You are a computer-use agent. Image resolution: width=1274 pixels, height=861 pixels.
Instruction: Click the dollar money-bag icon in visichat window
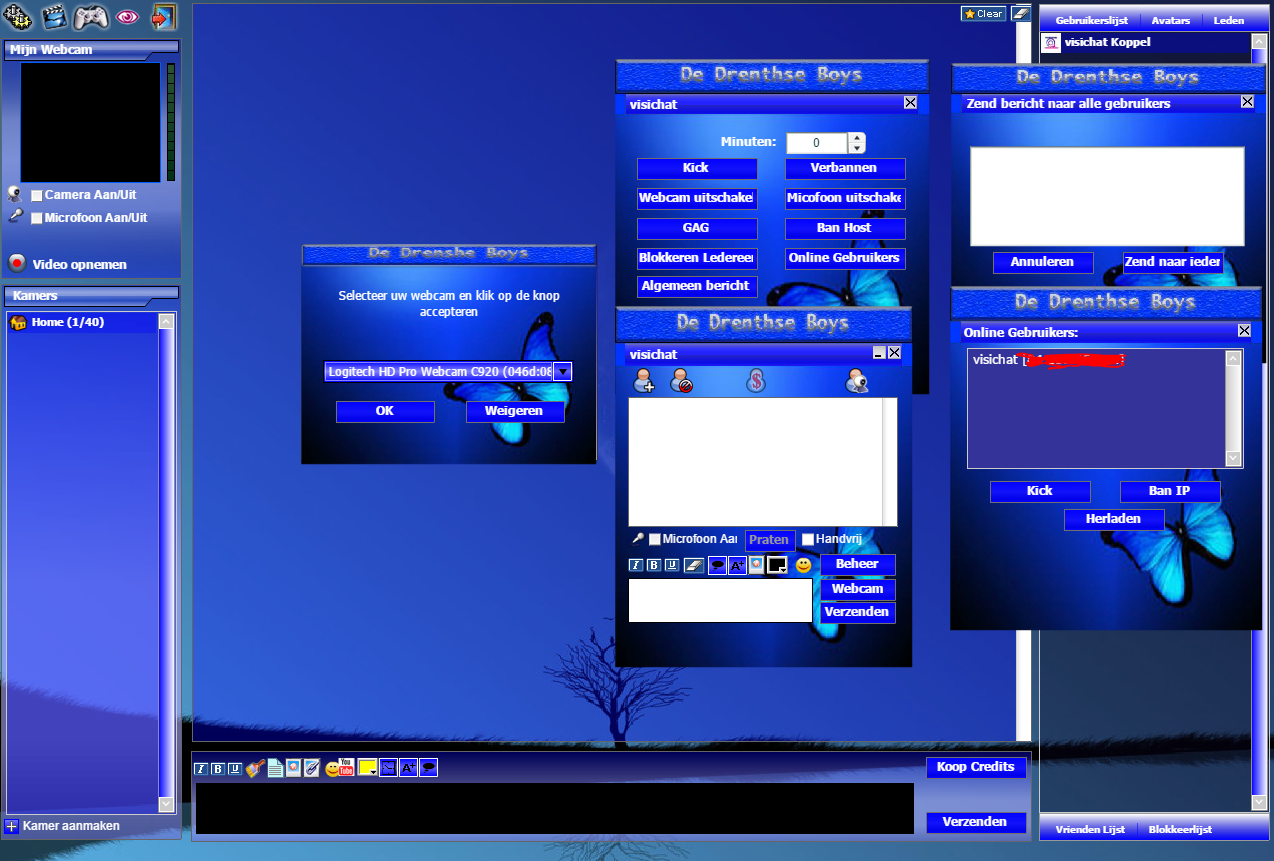pyautogui.click(x=757, y=380)
